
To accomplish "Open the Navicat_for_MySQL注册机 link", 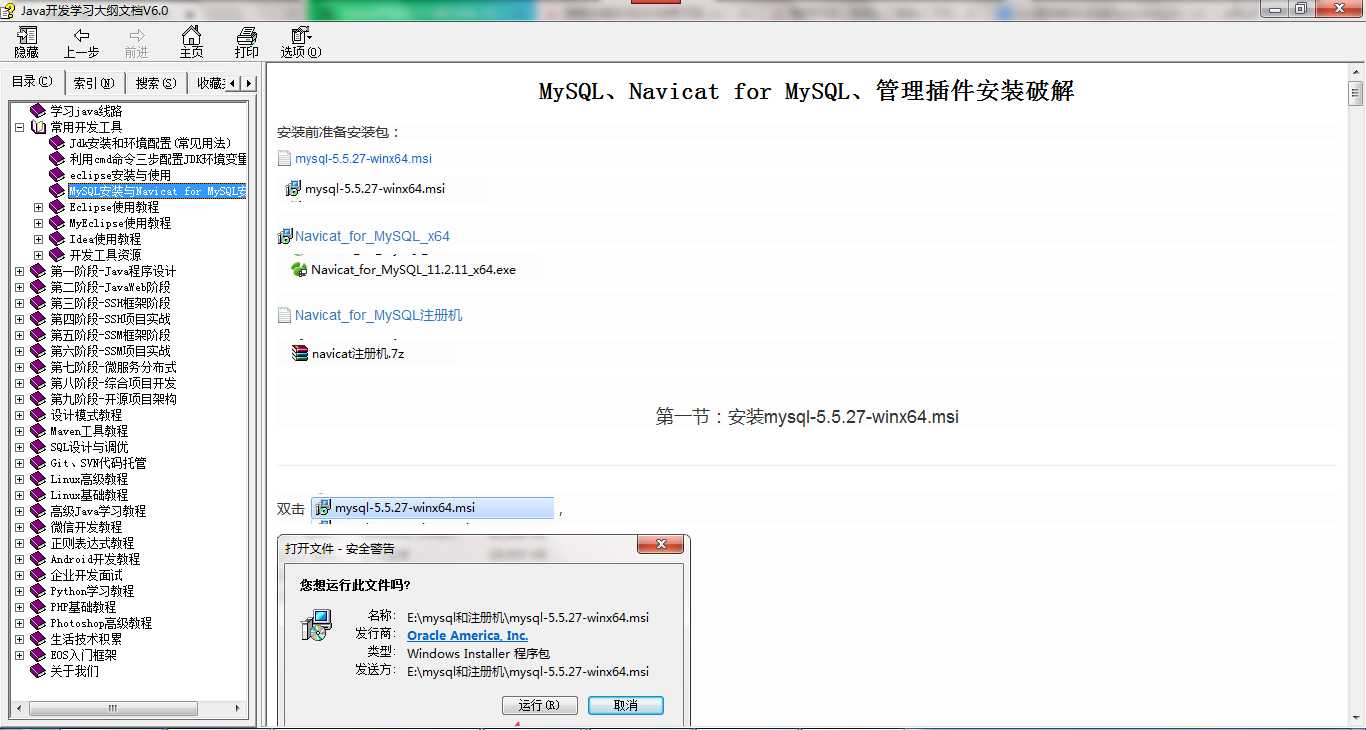I will pyautogui.click(x=378, y=315).
